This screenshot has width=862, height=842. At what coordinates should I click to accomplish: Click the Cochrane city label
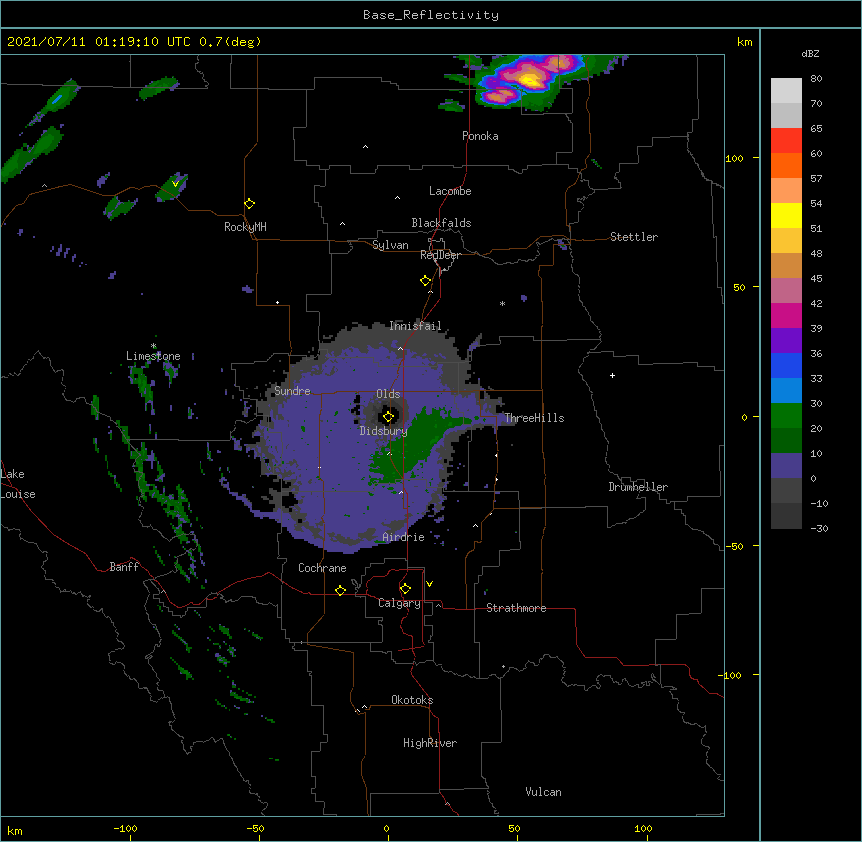click(x=322, y=568)
